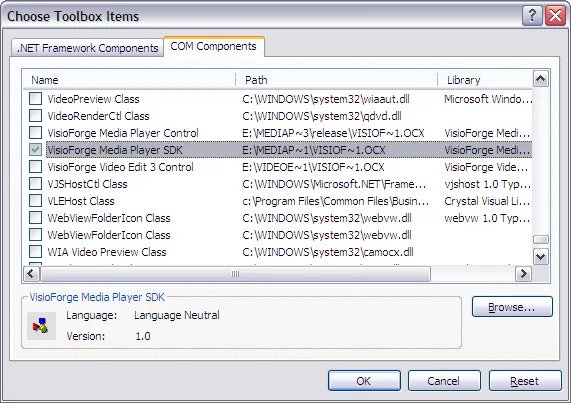
Task: Click the COM component icon beside Language
Action: 41,325
